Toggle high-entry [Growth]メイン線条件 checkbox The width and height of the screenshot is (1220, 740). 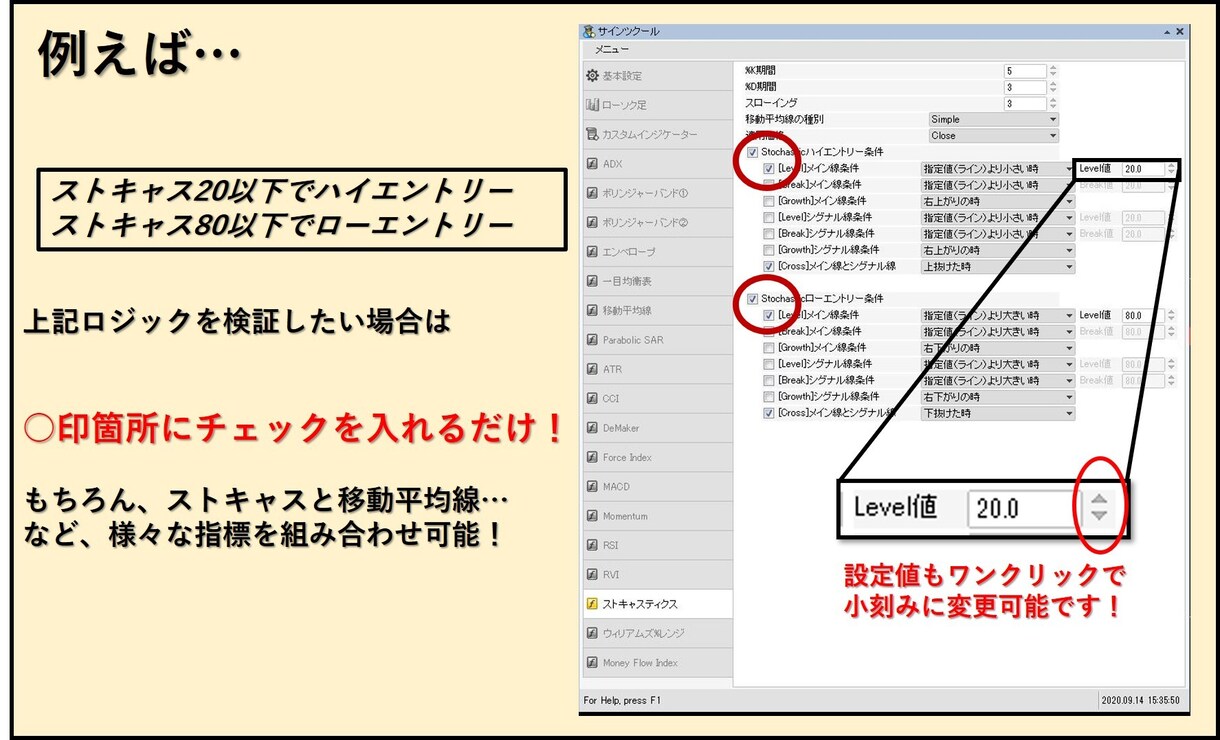(x=768, y=201)
